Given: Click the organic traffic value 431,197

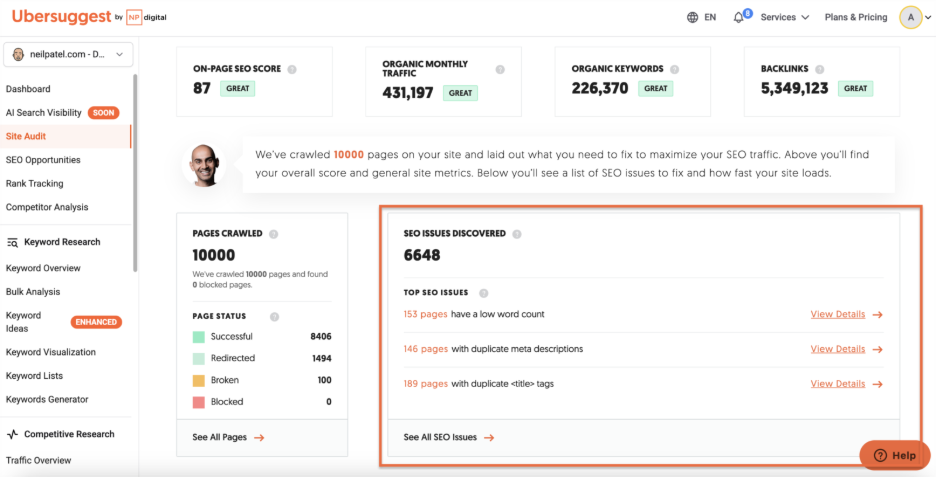Looking at the screenshot, I should [408, 93].
